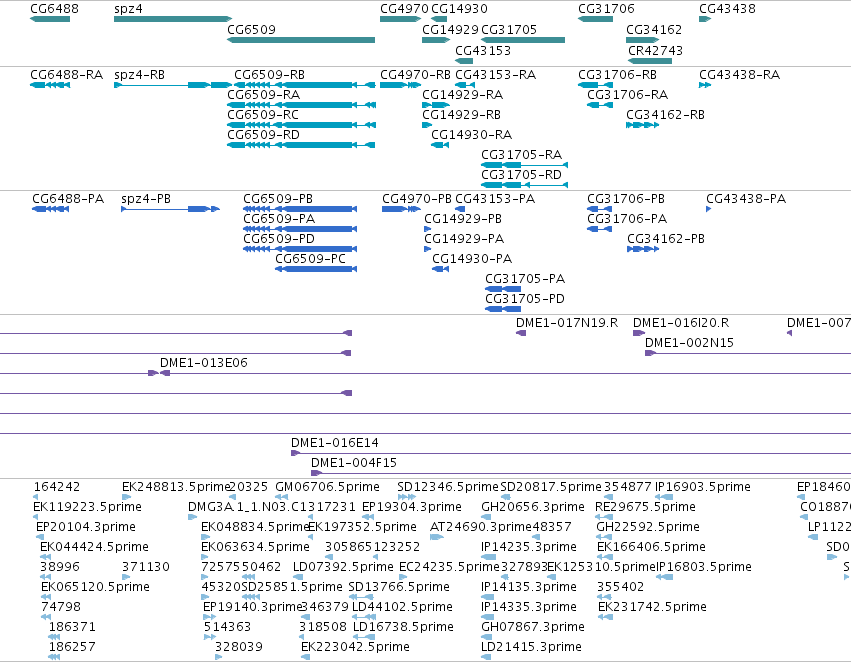Select the SD20817.5prime EST marker
The width and height of the screenshot is (851, 662).
pyautogui.click(x=505, y=496)
